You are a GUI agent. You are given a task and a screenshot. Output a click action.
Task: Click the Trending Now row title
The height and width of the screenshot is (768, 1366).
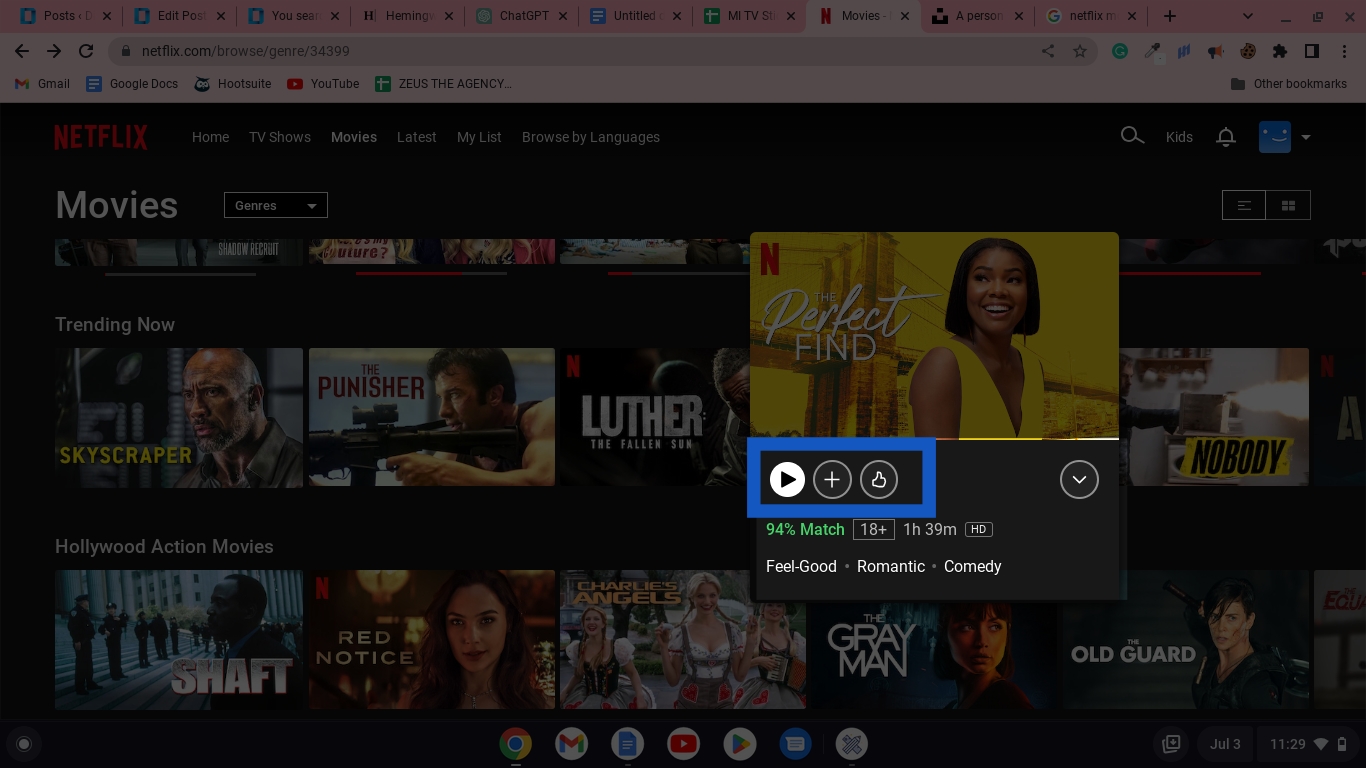[115, 324]
